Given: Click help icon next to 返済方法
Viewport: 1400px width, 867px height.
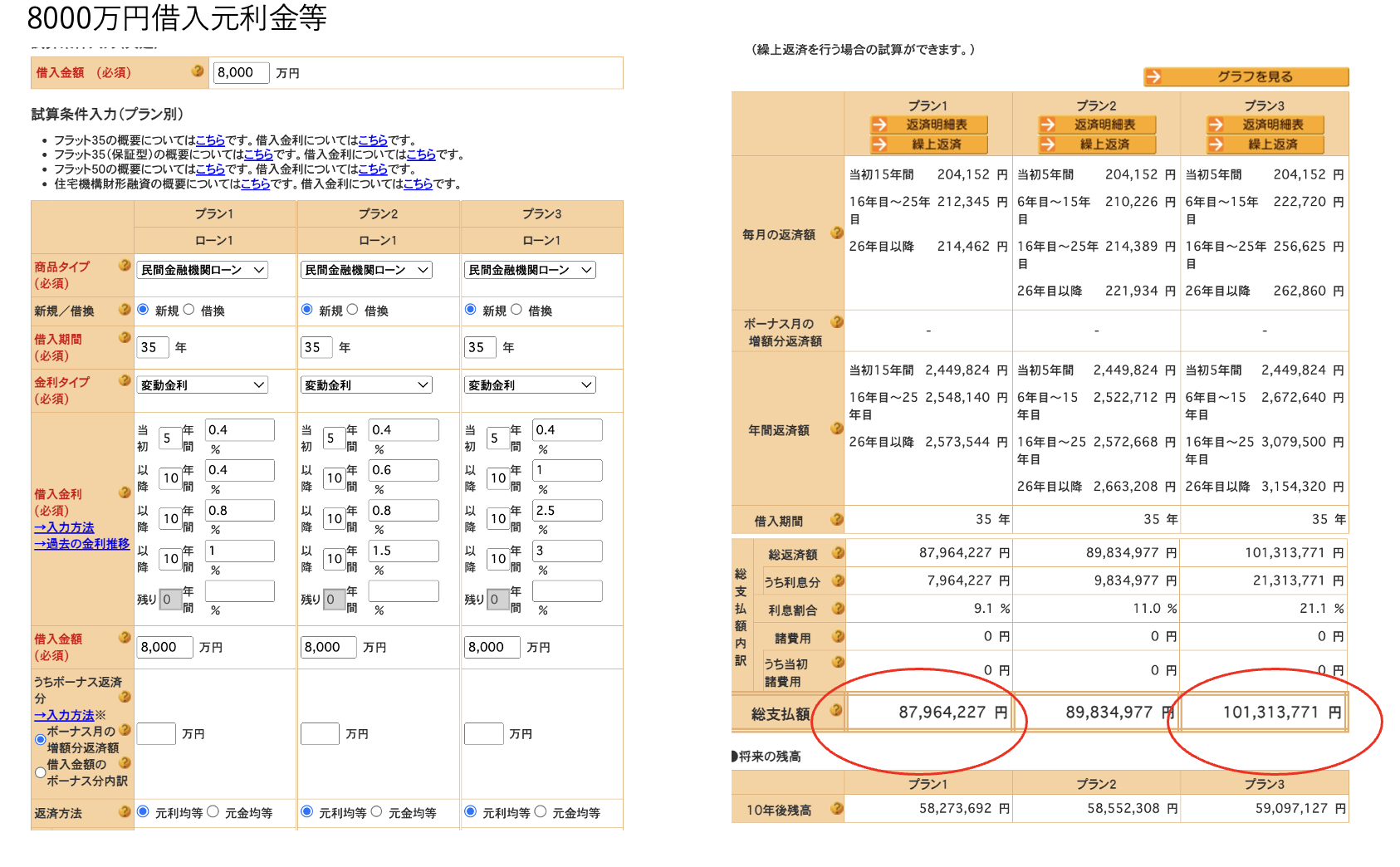Looking at the screenshot, I should (x=125, y=811).
